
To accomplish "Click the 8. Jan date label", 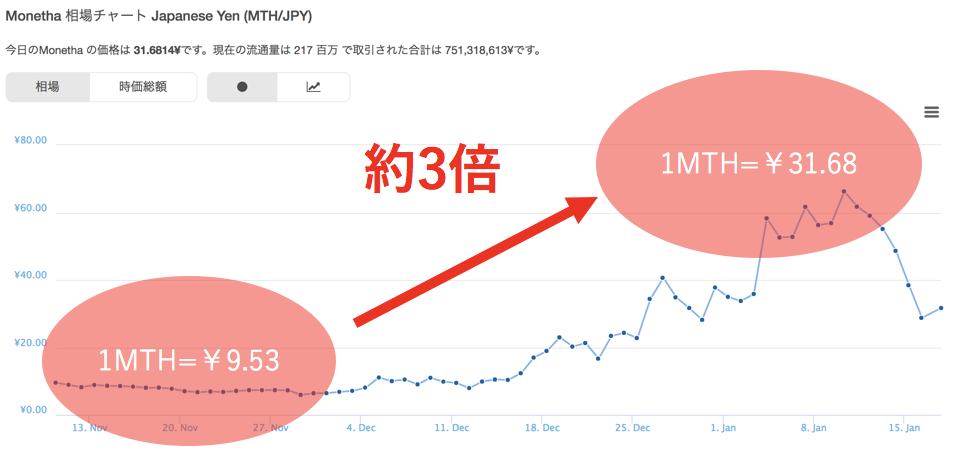I will click(x=814, y=428).
